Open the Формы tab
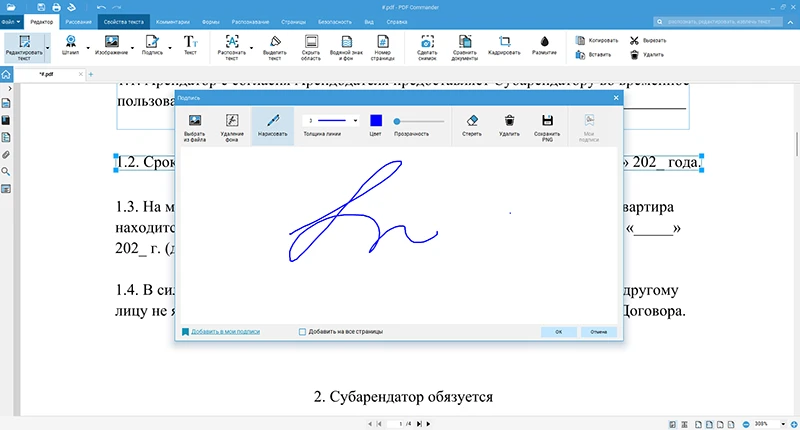 click(211, 22)
